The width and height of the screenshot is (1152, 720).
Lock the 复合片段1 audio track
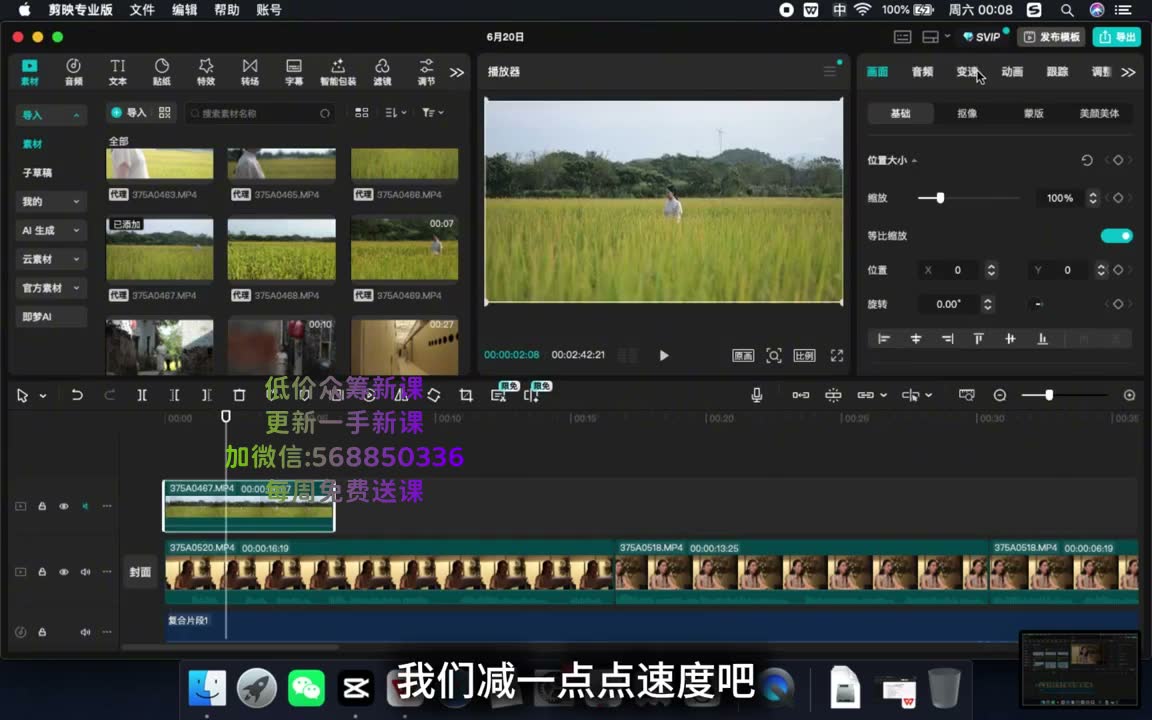point(42,632)
